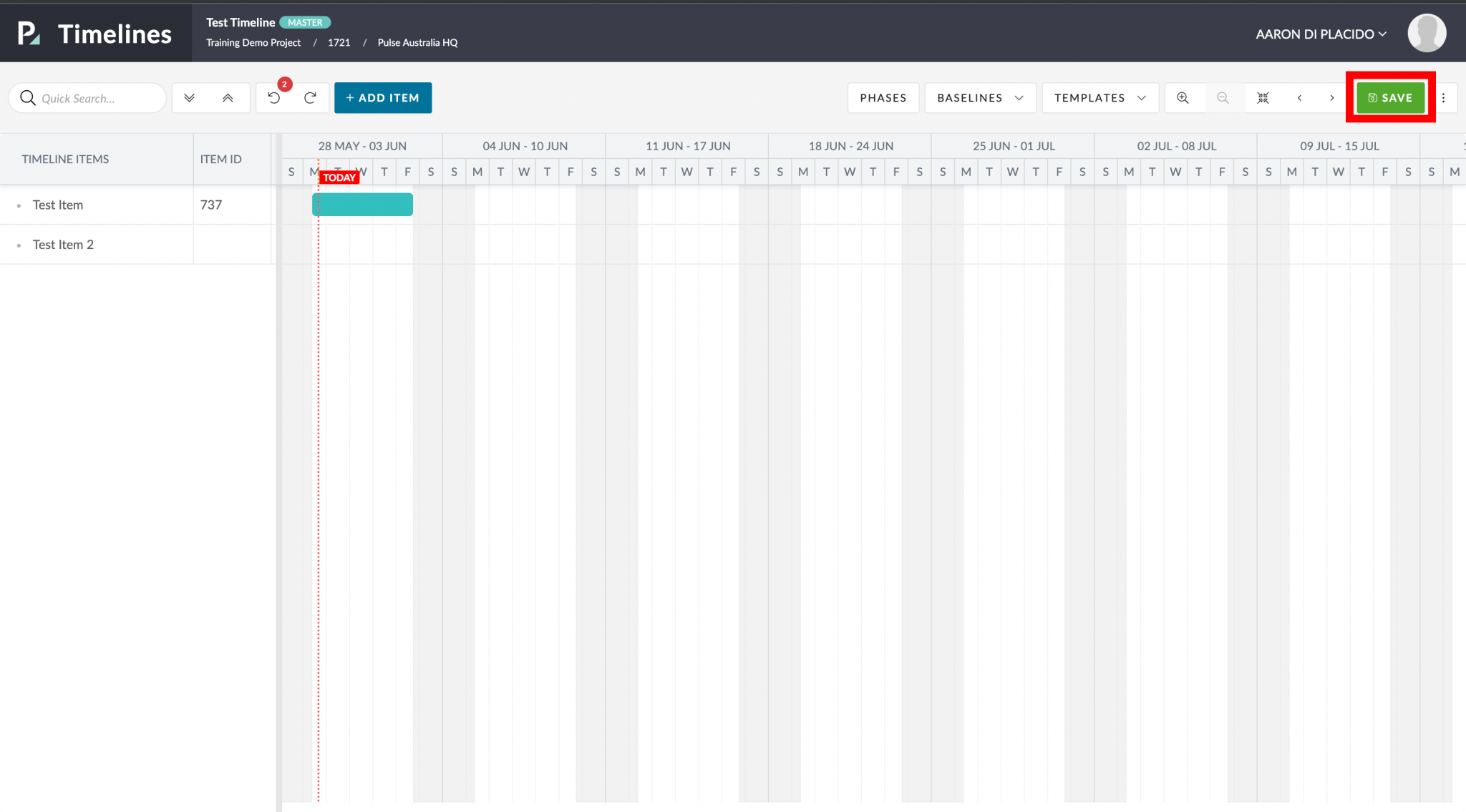This screenshot has width=1466, height=812.
Task: Navigate the timeline forward with the right arrow
Action: point(1331,97)
